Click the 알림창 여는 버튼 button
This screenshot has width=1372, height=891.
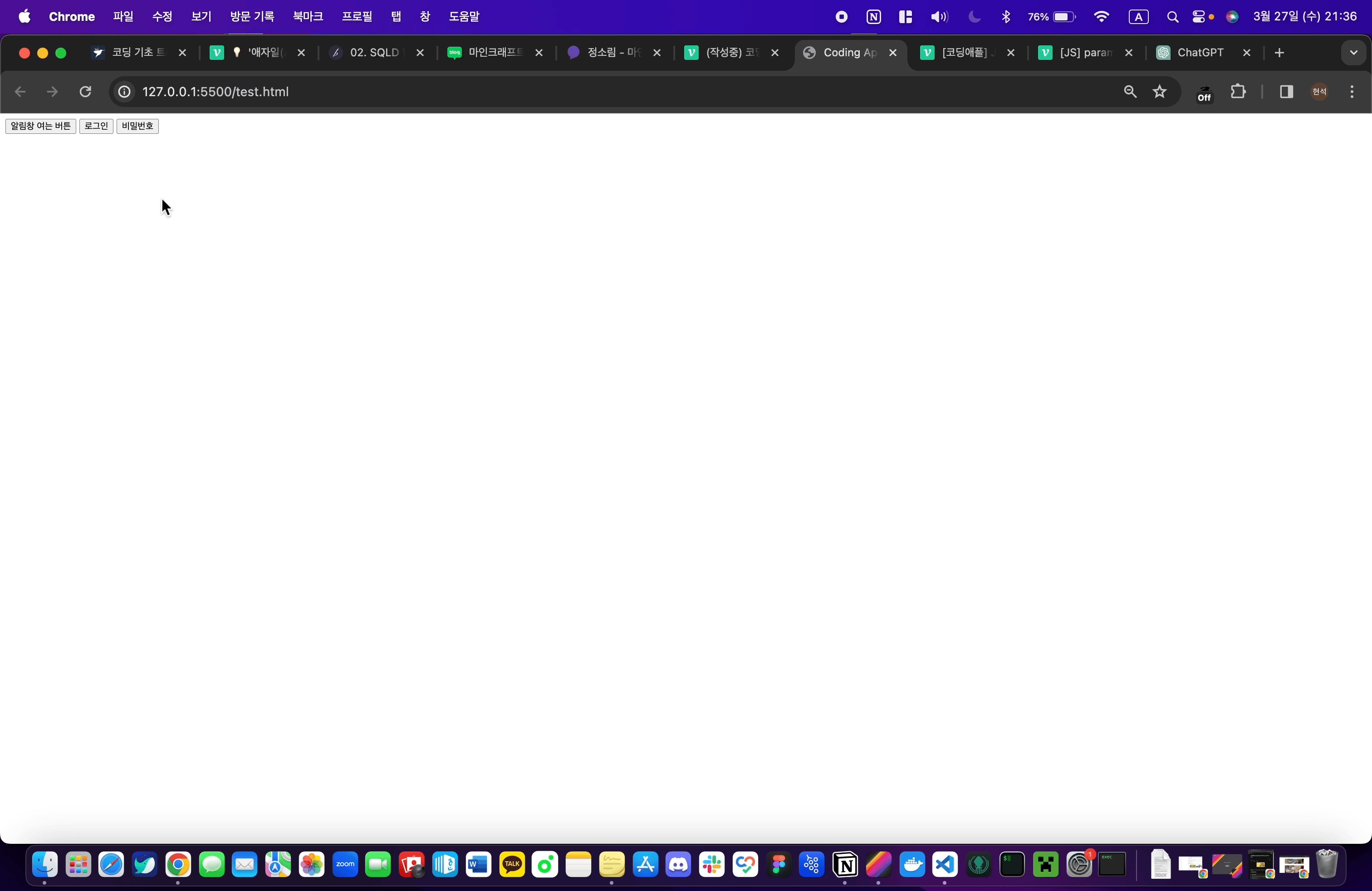[x=40, y=126]
